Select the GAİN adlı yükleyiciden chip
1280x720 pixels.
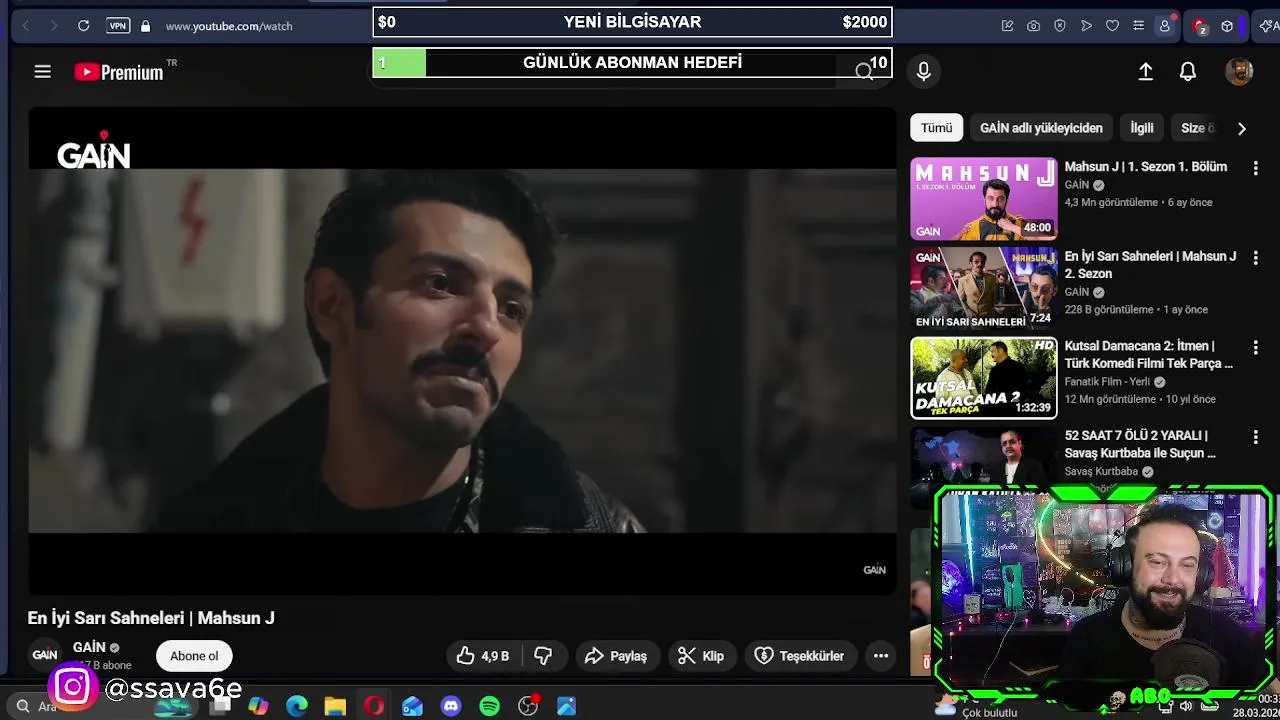tap(1041, 128)
